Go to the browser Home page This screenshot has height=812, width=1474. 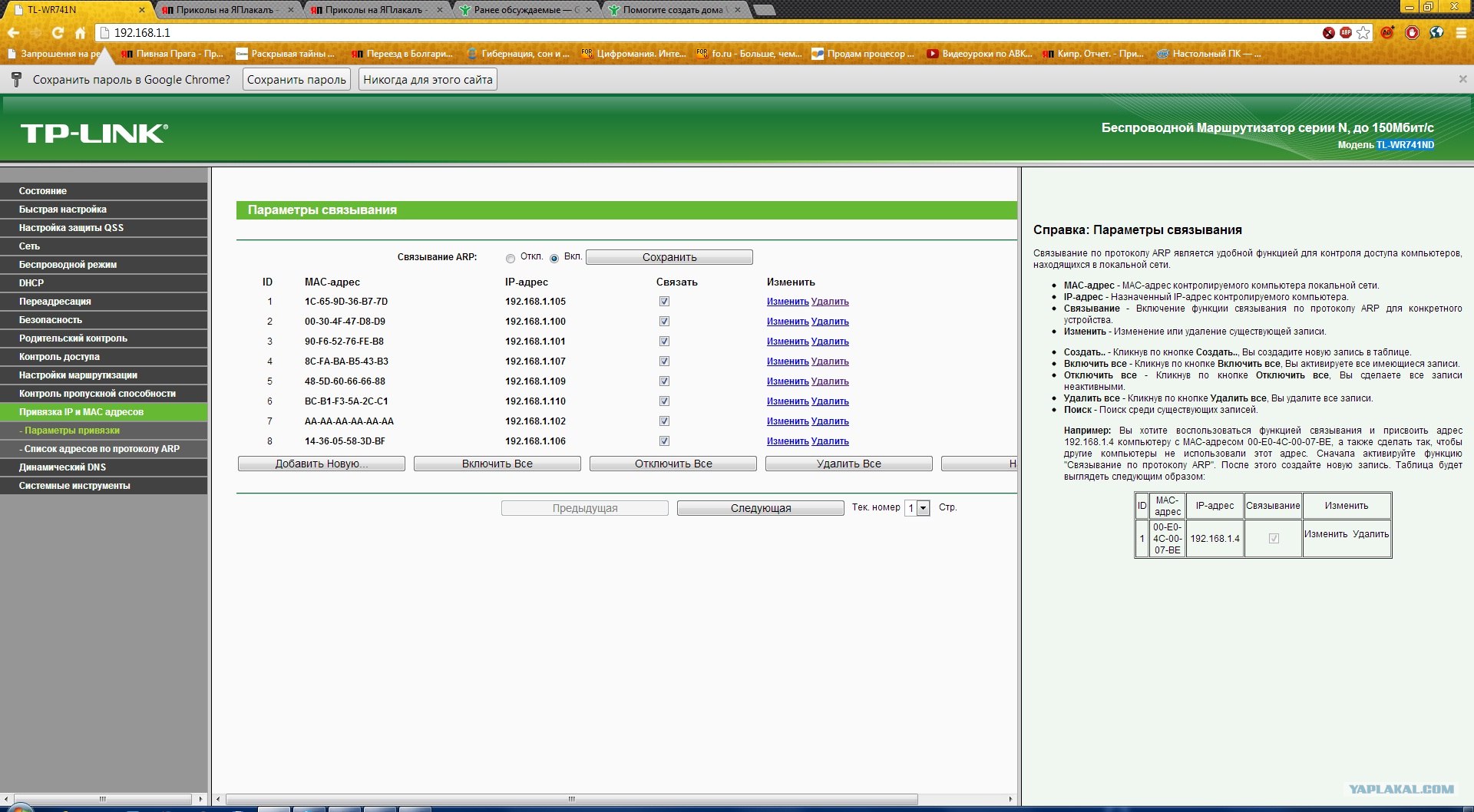point(80,33)
